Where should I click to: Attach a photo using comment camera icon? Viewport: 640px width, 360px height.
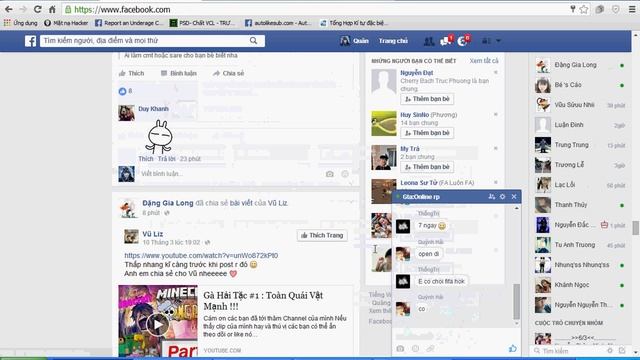(330, 173)
